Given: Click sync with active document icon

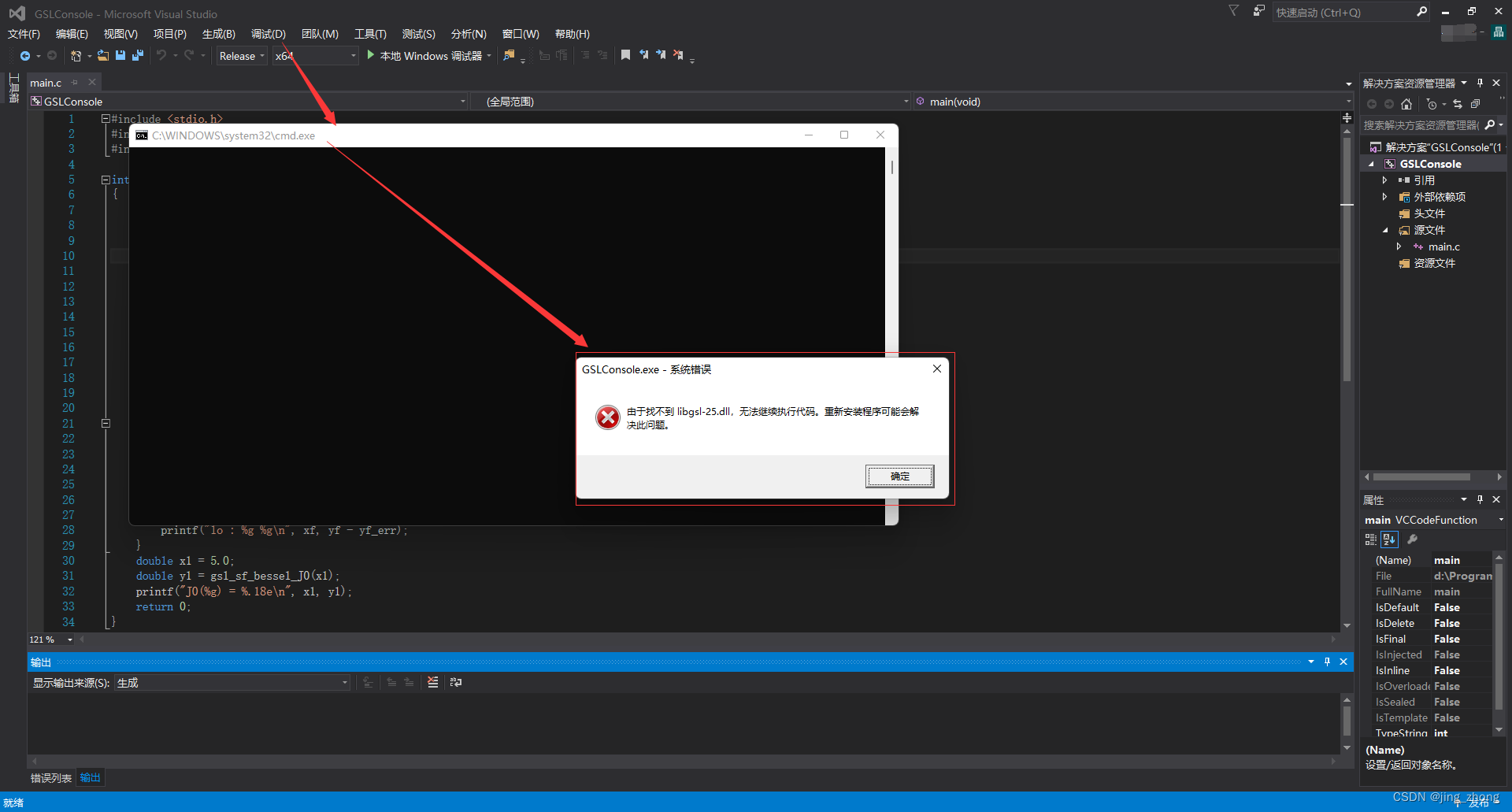Looking at the screenshot, I should coord(1458,104).
